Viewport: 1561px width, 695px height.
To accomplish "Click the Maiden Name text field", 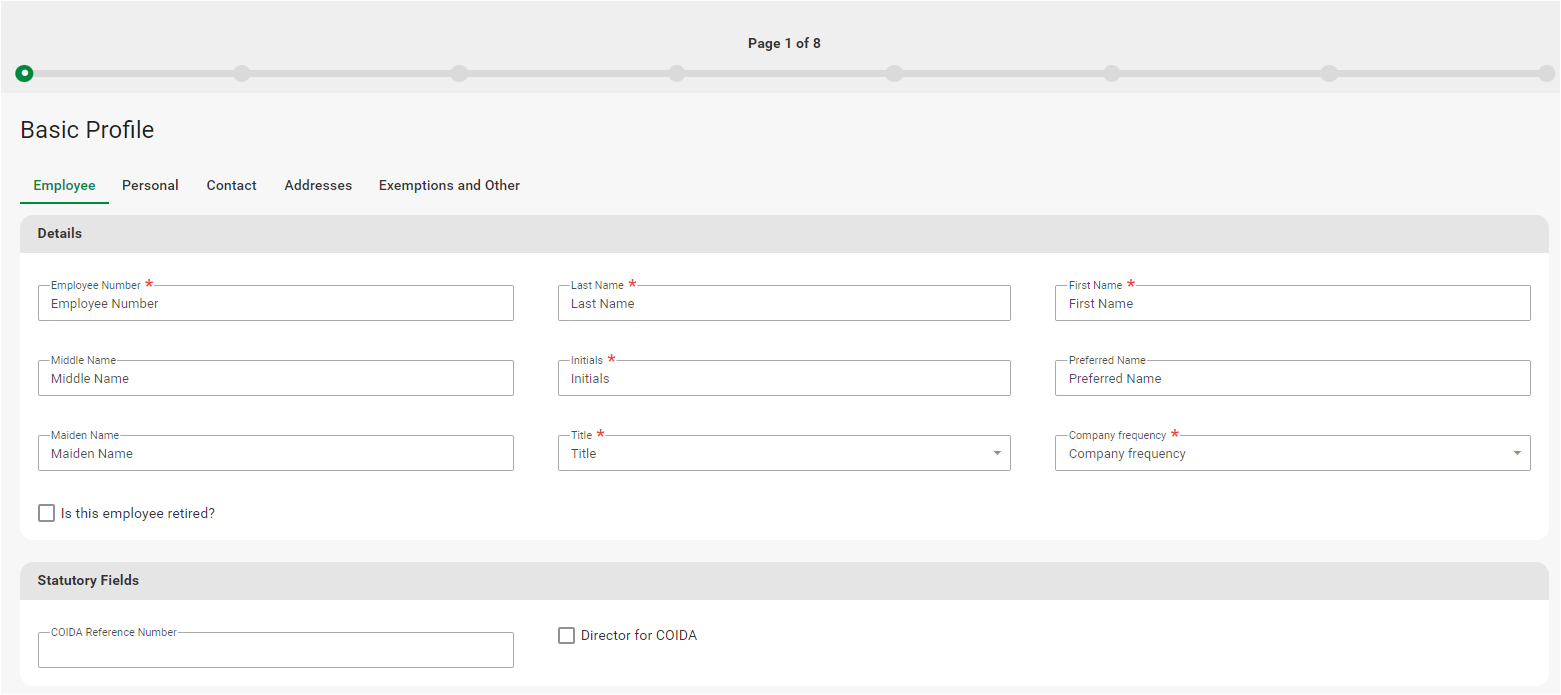I will (x=275, y=454).
